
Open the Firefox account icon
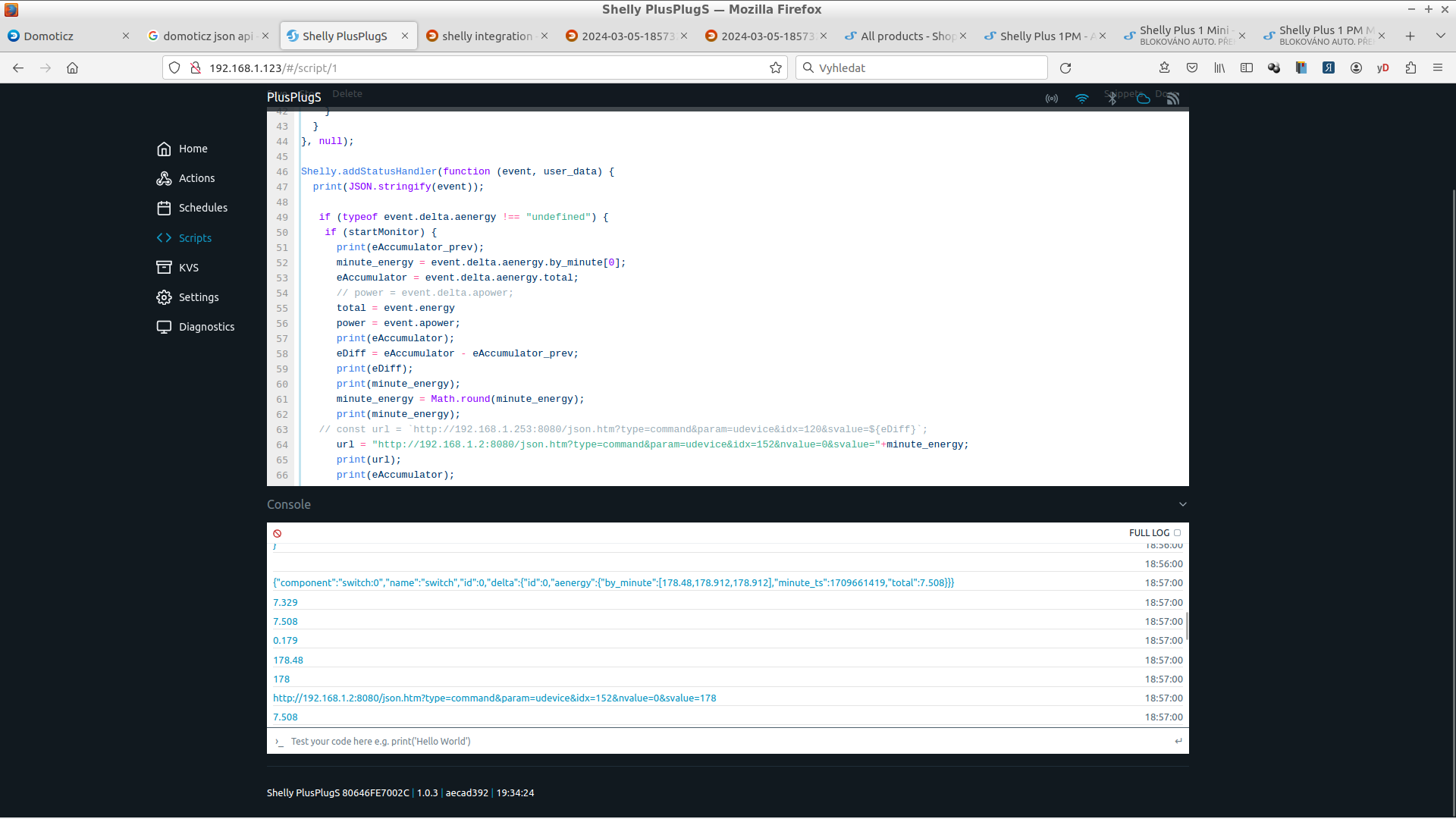[1356, 68]
